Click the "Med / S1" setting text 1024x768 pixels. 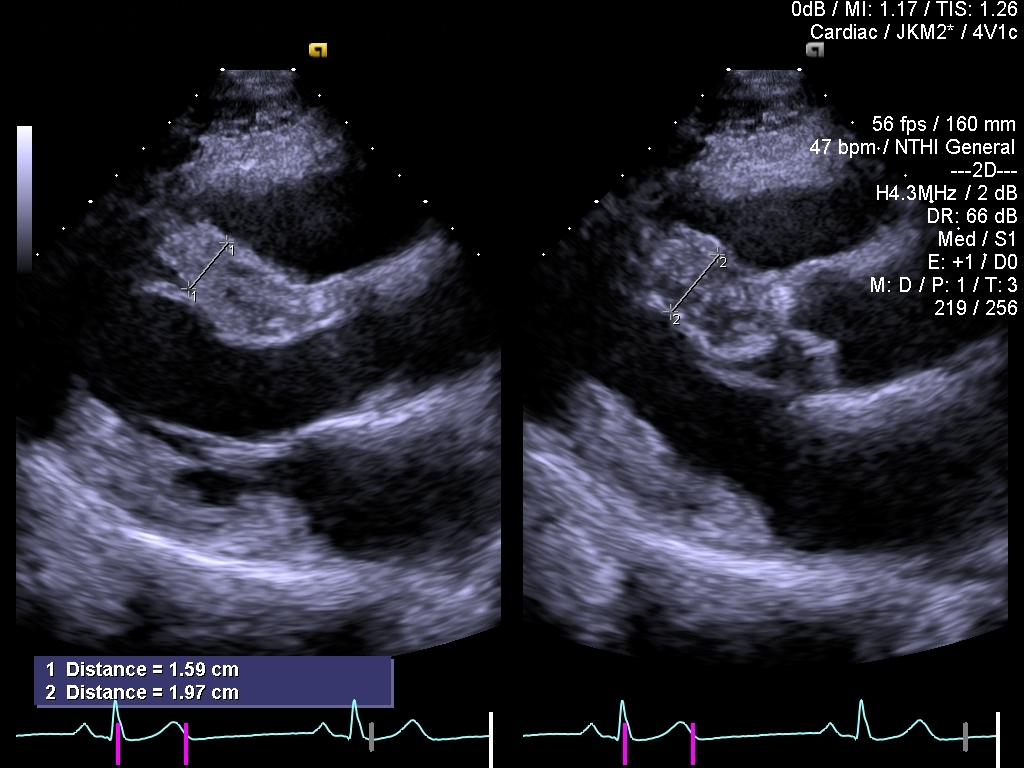[978, 239]
